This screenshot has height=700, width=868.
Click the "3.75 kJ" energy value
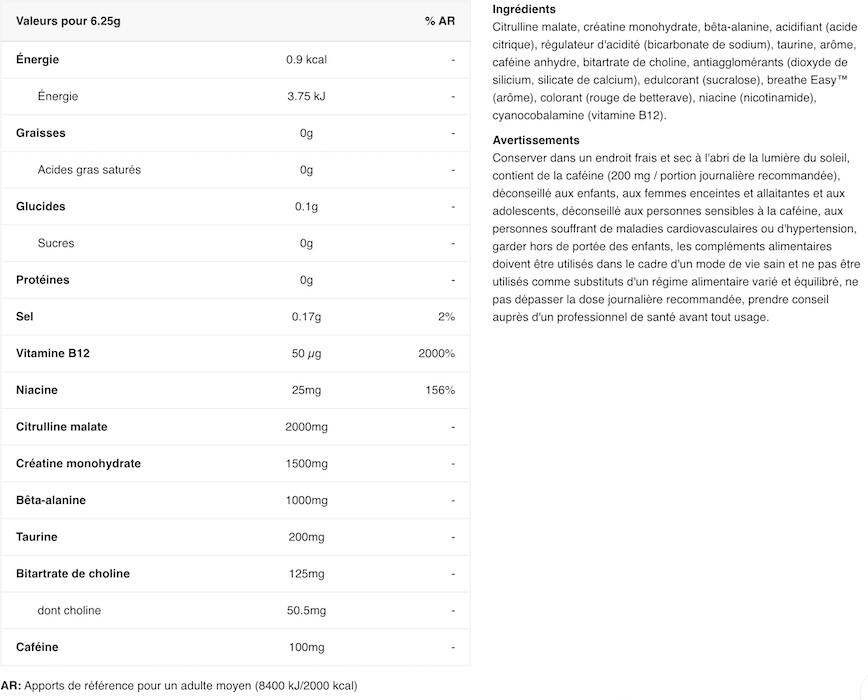point(306,97)
